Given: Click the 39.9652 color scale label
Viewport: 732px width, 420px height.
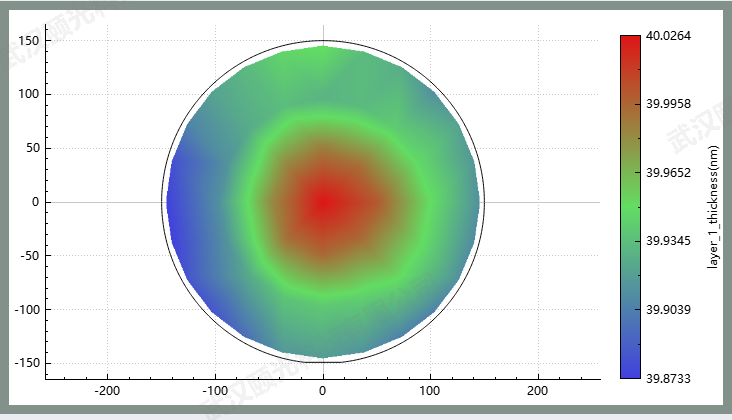Looking at the screenshot, I should [x=669, y=173].
